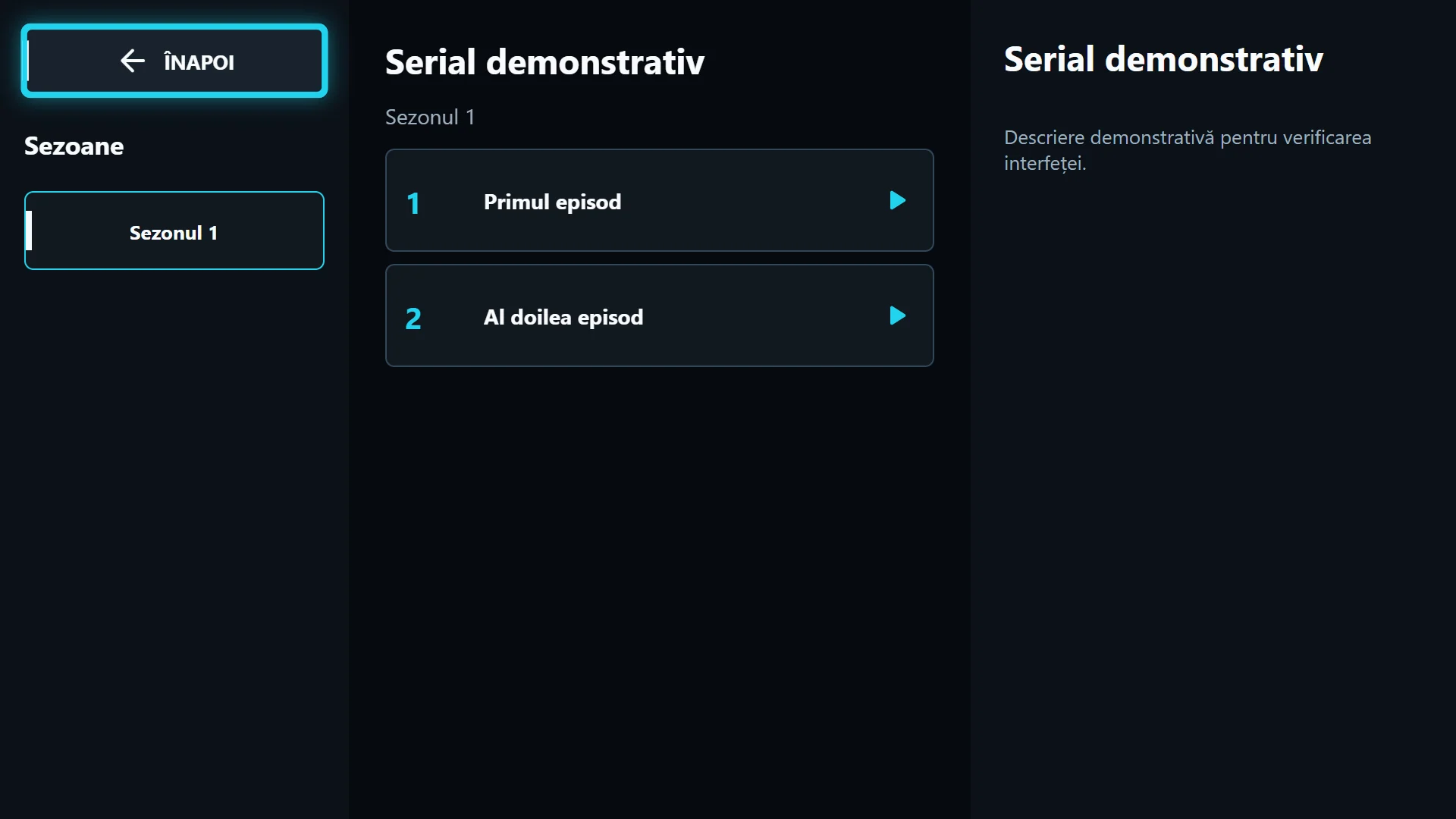Select Sezonul 1 in the seasons list
The height and width of the screenshot is (819, 1456).
pyautogui.click(x=174, y=231)
